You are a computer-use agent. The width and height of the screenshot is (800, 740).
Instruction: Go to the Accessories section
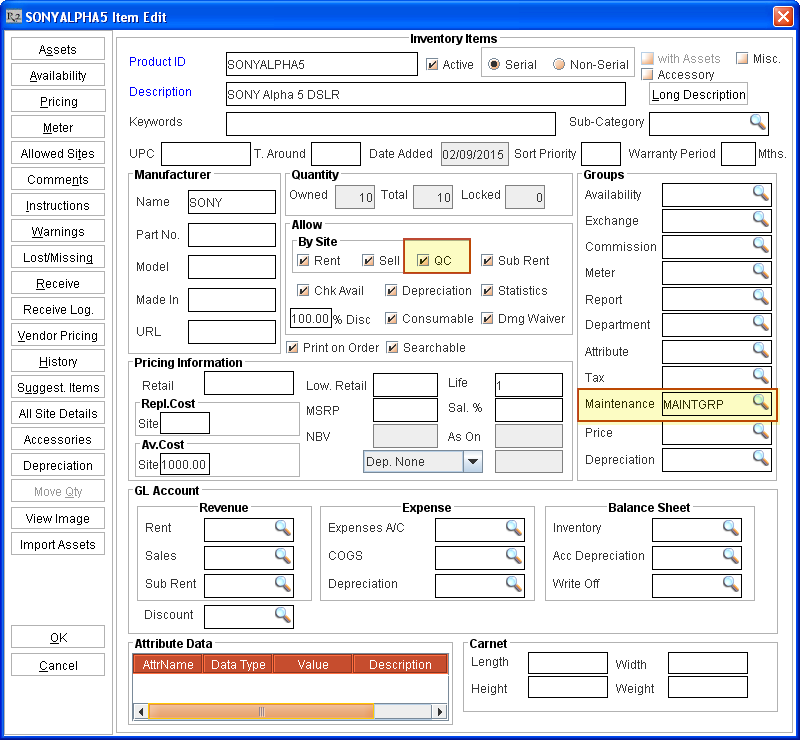click(x=58, y=440)
